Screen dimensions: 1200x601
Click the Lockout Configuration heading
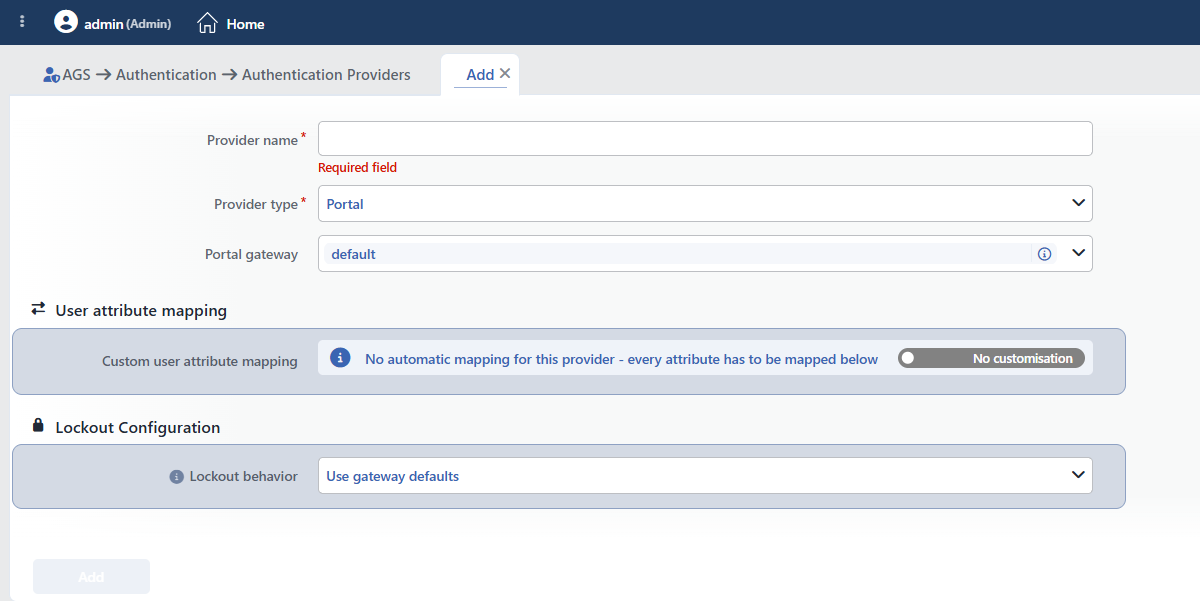138,427
